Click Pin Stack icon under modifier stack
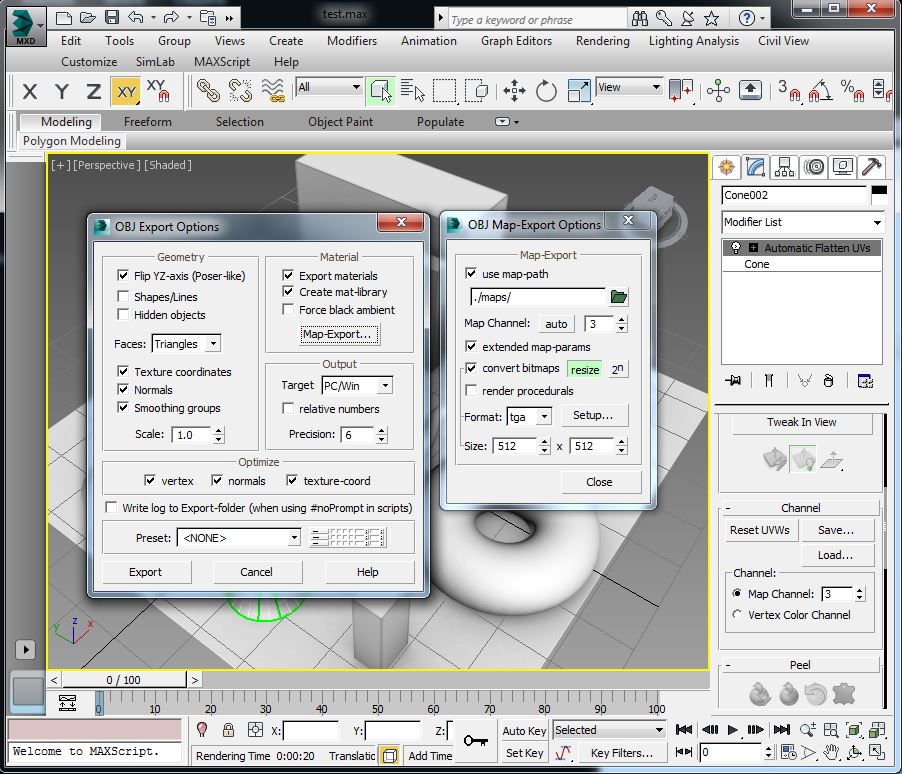 [x=733, y=380]
